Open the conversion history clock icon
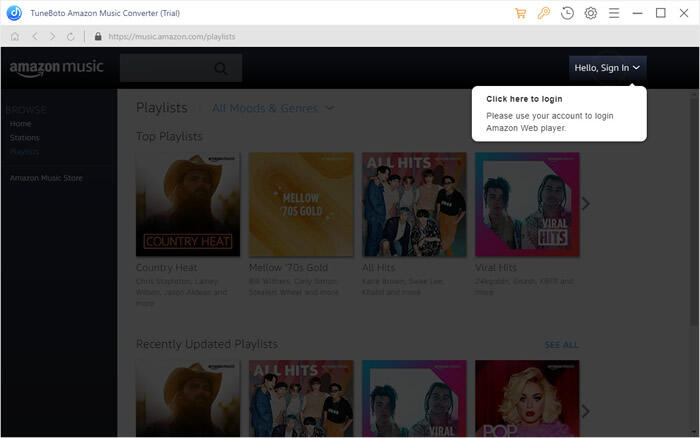This screenshot has width=700, height=438. (567, 13)
